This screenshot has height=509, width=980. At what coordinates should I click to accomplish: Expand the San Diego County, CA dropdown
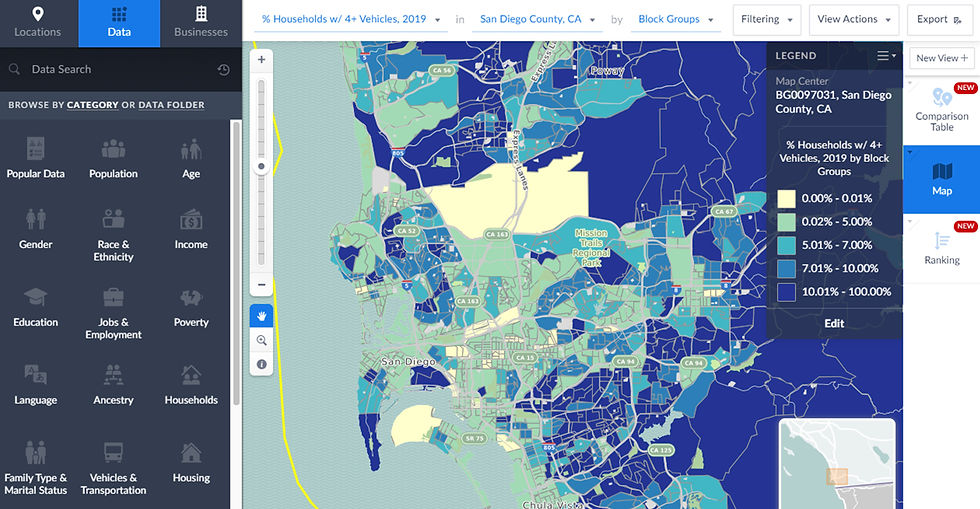tap(538, 19)
